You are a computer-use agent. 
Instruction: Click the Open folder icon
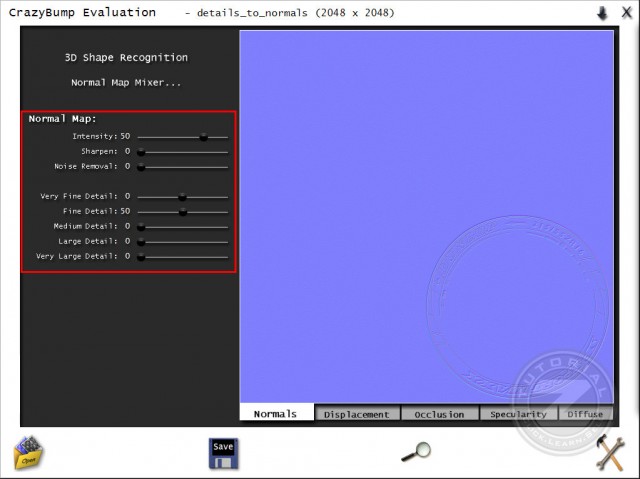pos(27,452)
